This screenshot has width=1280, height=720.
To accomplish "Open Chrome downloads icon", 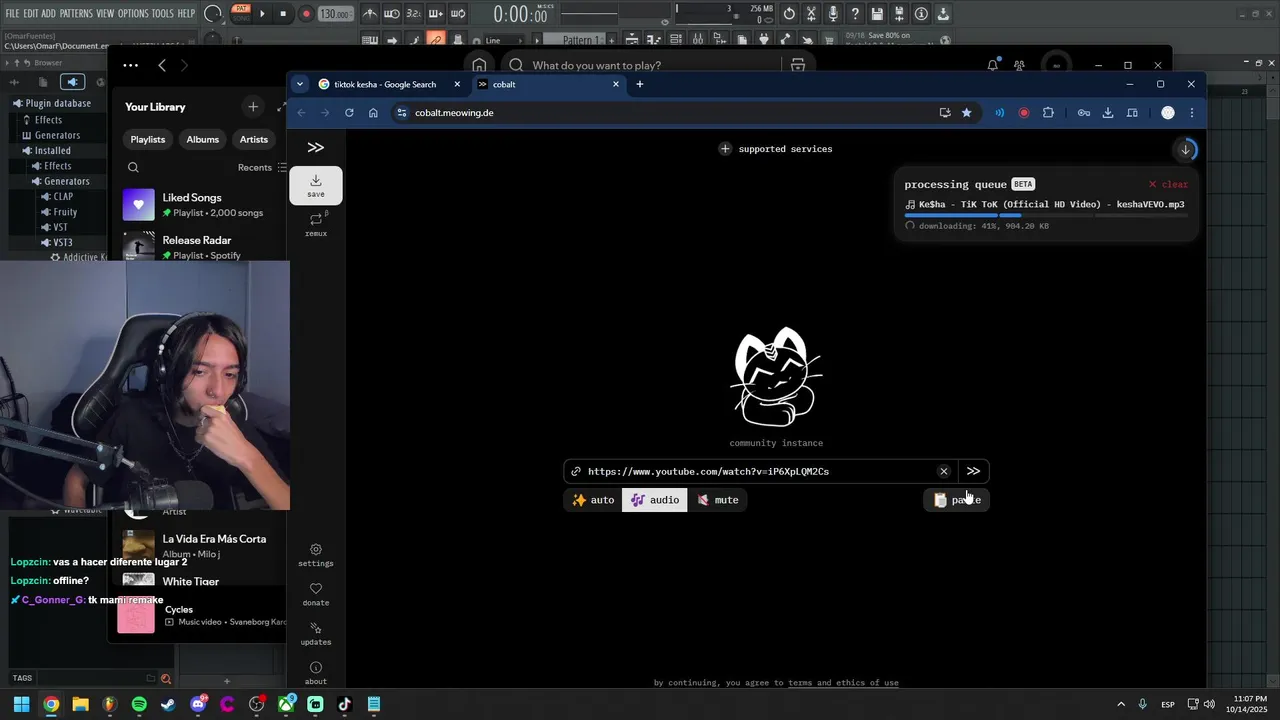I will (1108, 113).
